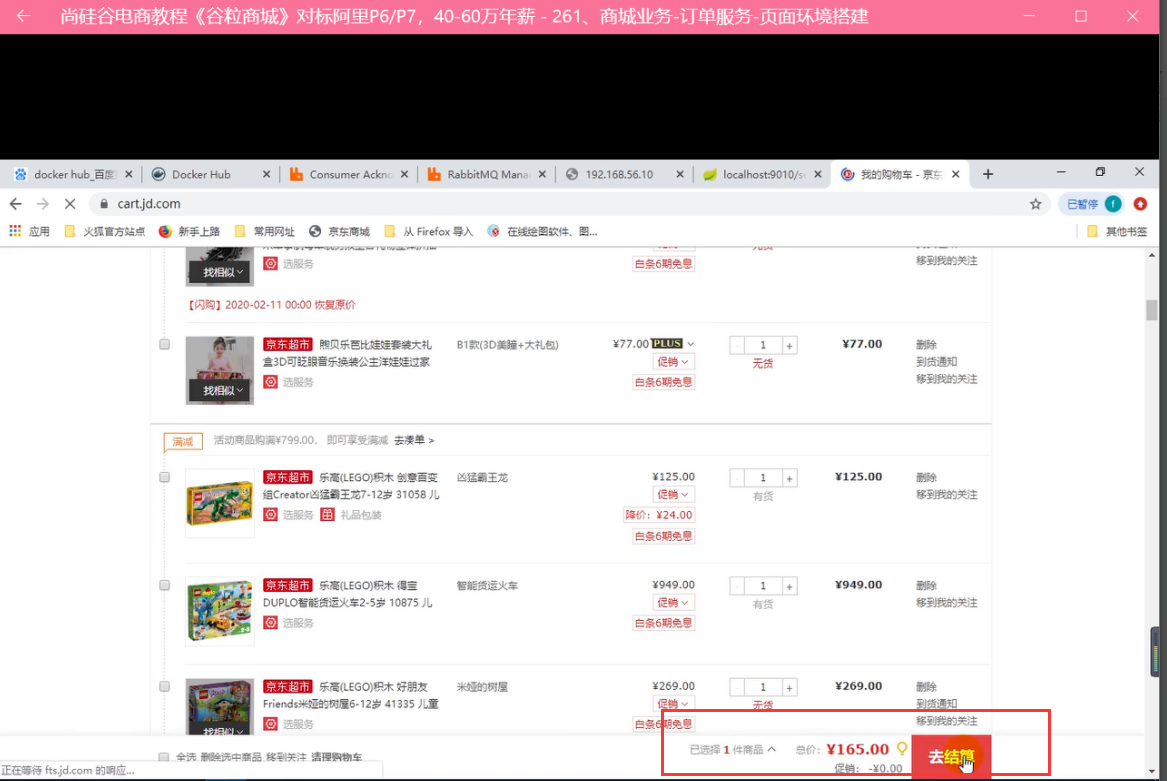Expand the selected 1 件商品 list arrow
The image size is (1167, 781).
tap(772, 749)
